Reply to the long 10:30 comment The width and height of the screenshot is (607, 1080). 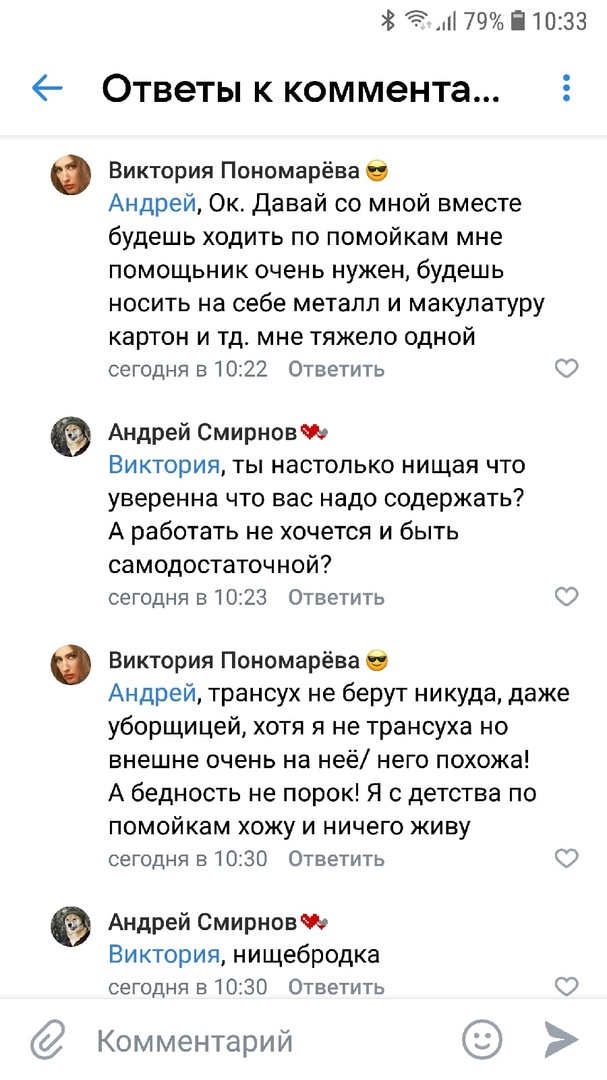pyautogui.click(x=336, y=858)
